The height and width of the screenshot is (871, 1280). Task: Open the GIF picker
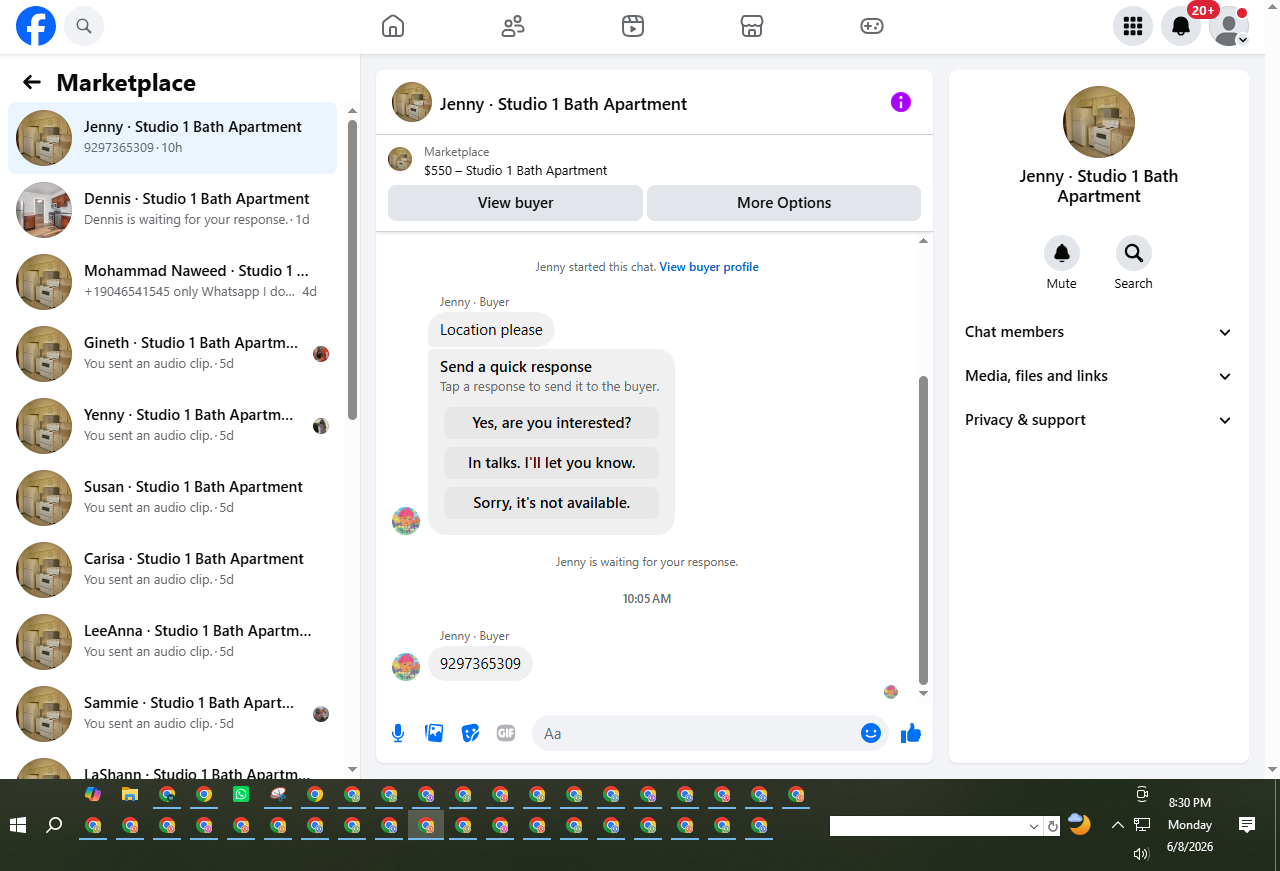pyautogui.click(x=506, y=733)
